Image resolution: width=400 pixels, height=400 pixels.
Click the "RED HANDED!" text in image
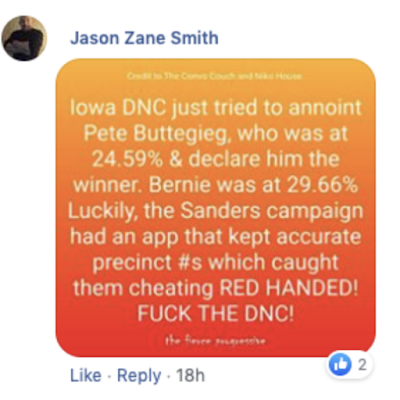point(289,288)
